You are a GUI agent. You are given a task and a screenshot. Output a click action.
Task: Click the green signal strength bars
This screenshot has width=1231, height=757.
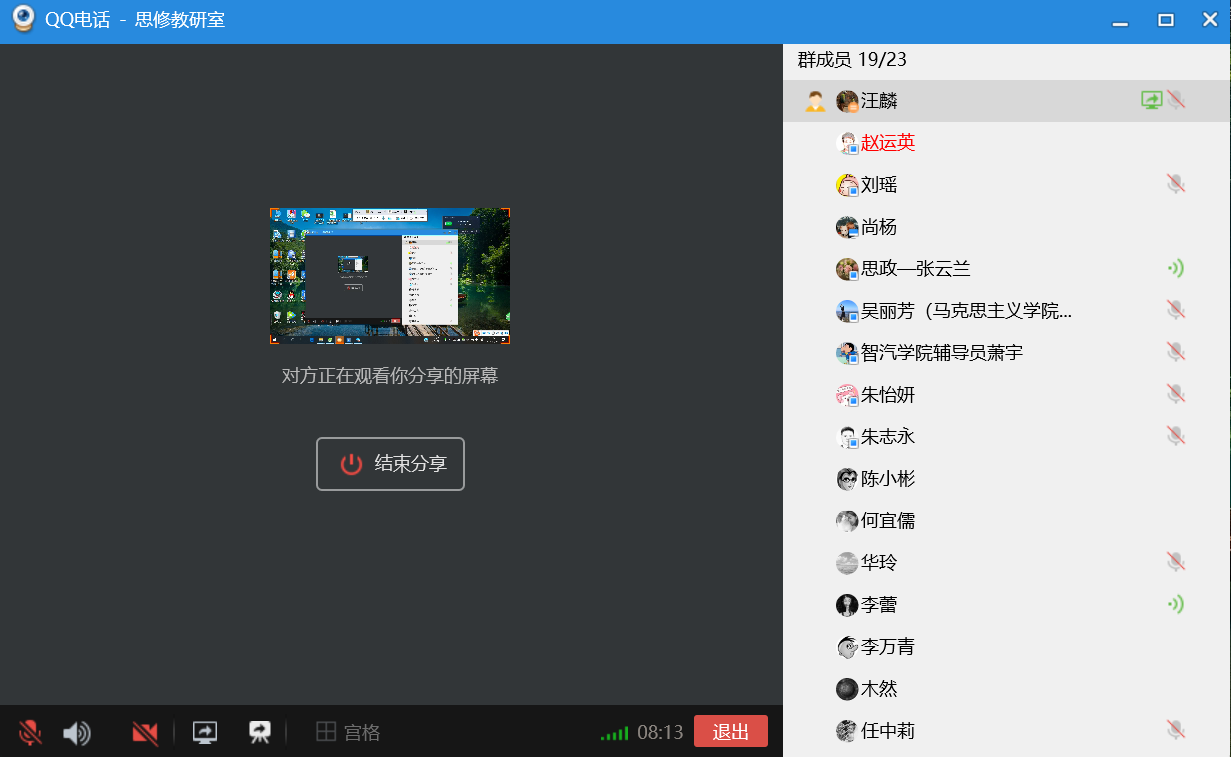pyautogui.click(x=614, y=733)
